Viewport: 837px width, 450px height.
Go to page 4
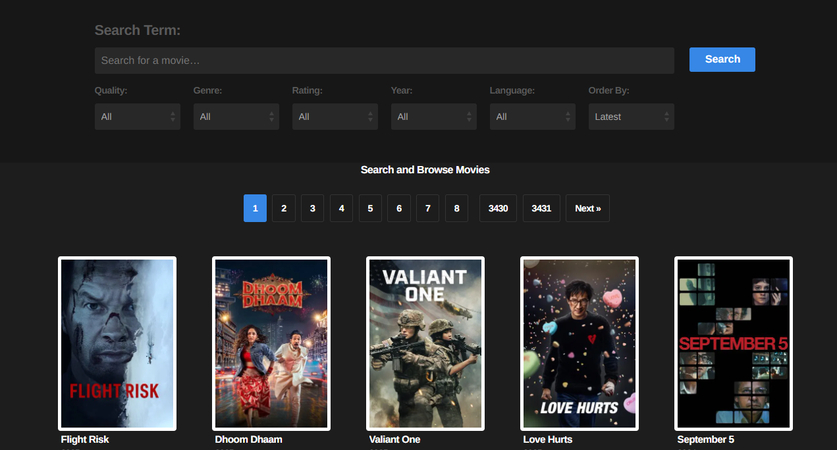(x=342, y=208)
